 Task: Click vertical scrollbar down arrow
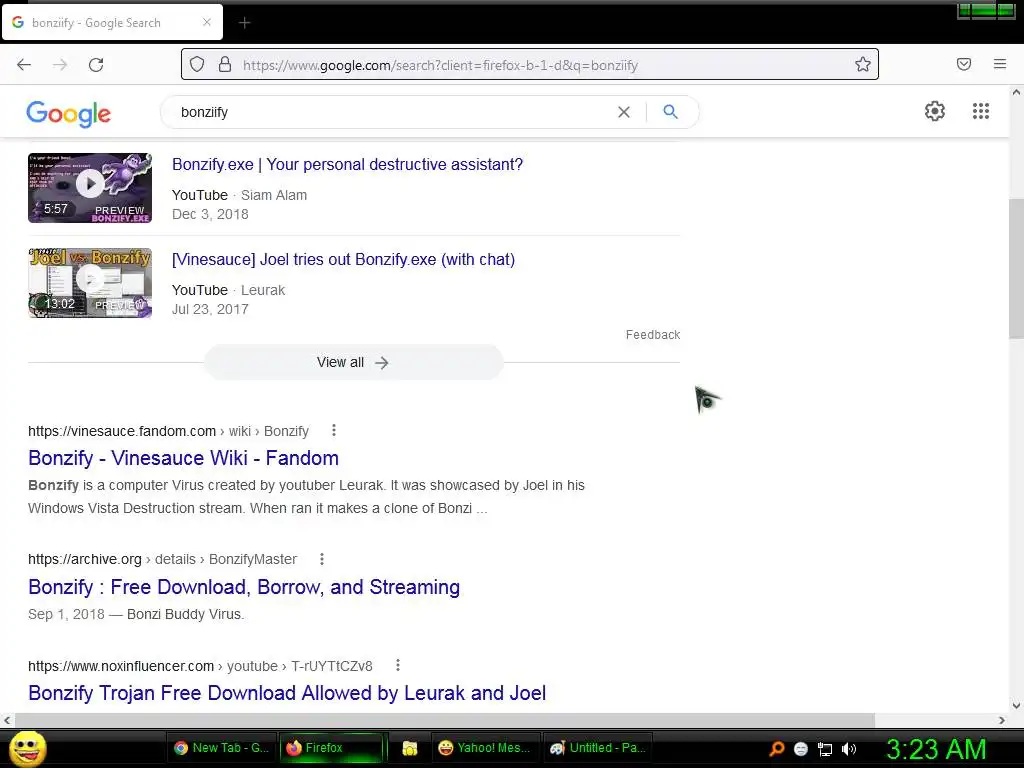point(1016,706)
